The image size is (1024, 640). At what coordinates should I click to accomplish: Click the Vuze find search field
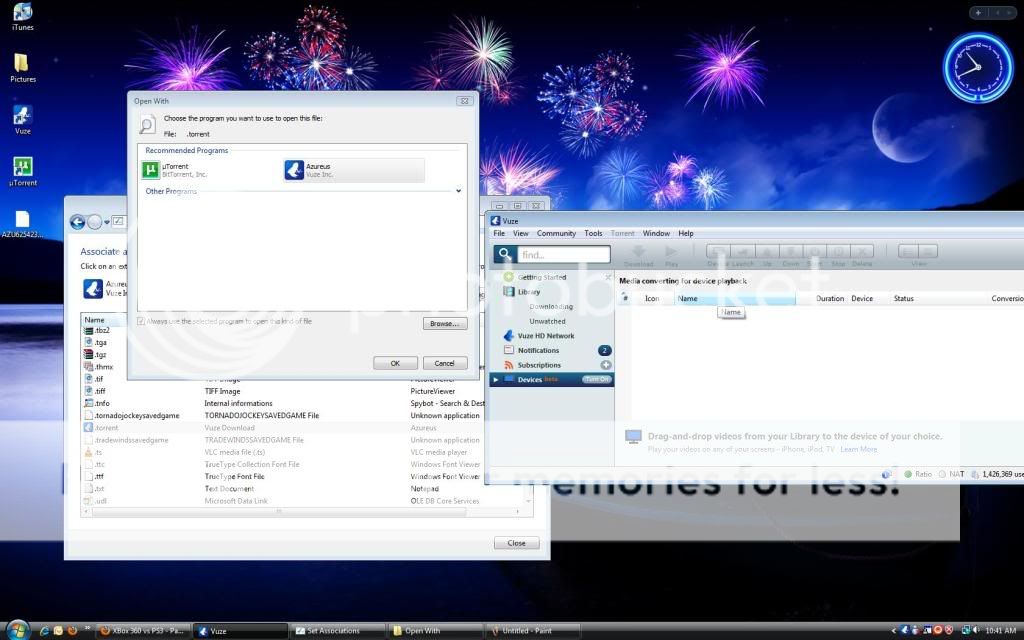563,255
